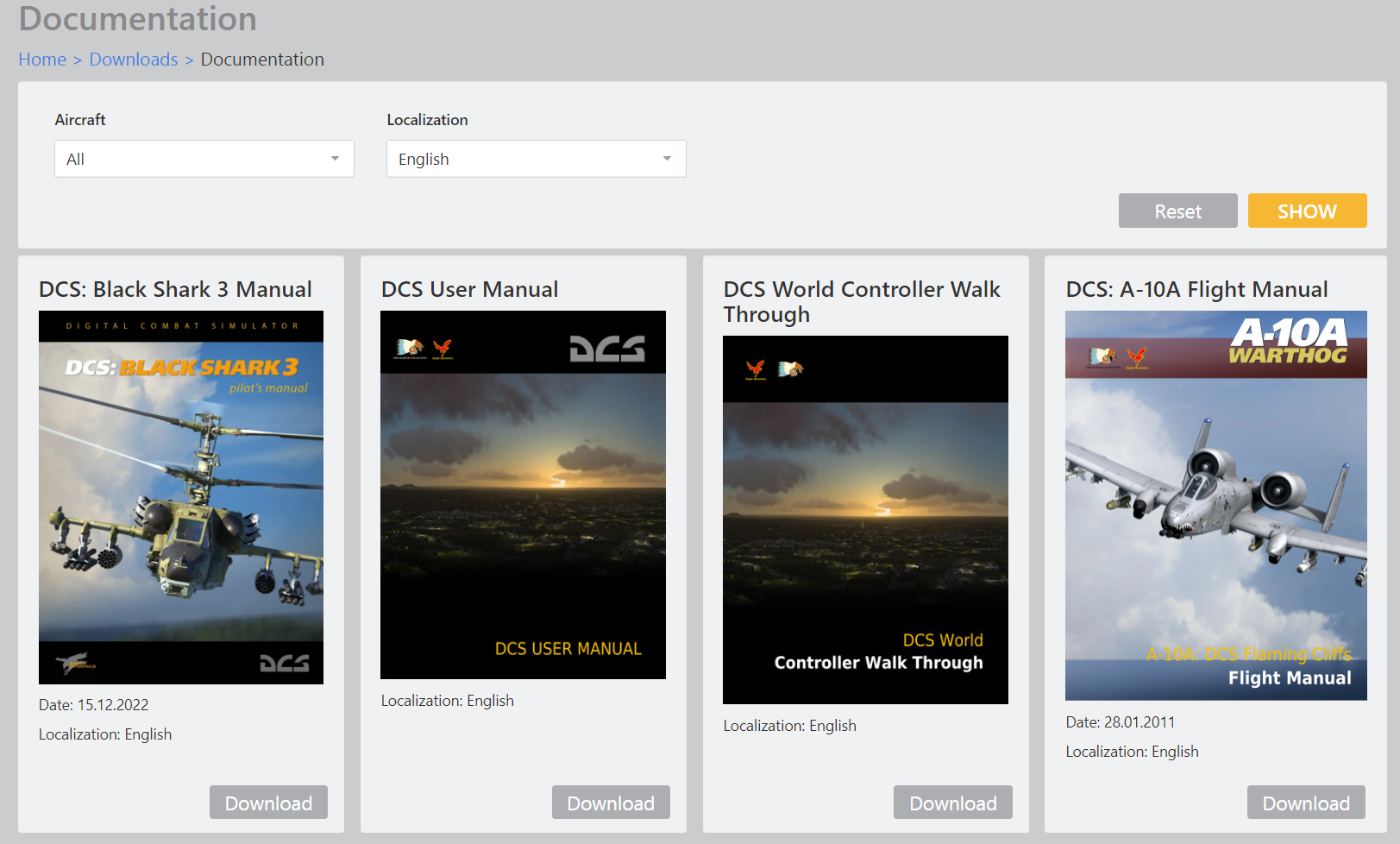Screen dimensions: 1400x844
Task: Download the DCS World Controller Walk Through
Action: pos(953,803)
